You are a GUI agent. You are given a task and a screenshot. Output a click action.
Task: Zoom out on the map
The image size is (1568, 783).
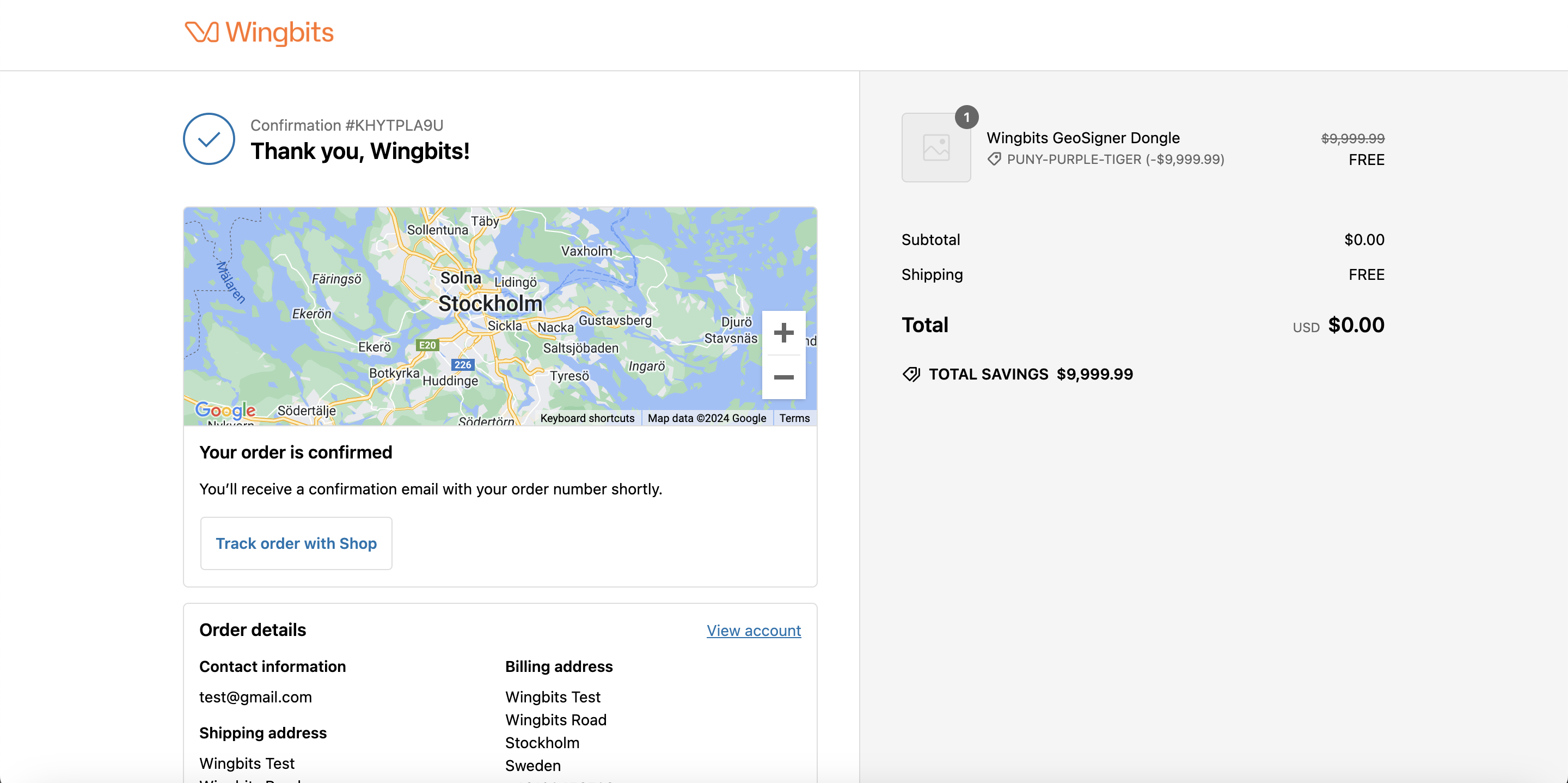click(783, 377)
